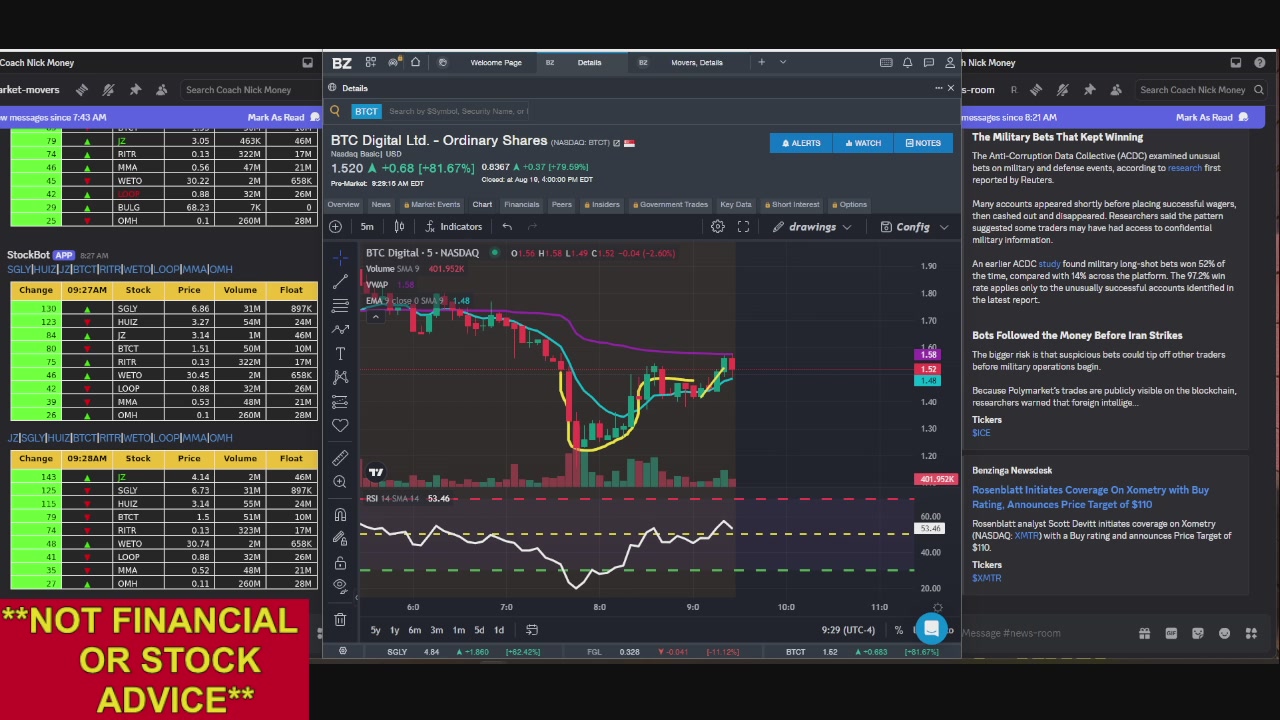Open the chart interval 5m selector
The height and width of the screenshot is (720, 1280).
[367, 227]
